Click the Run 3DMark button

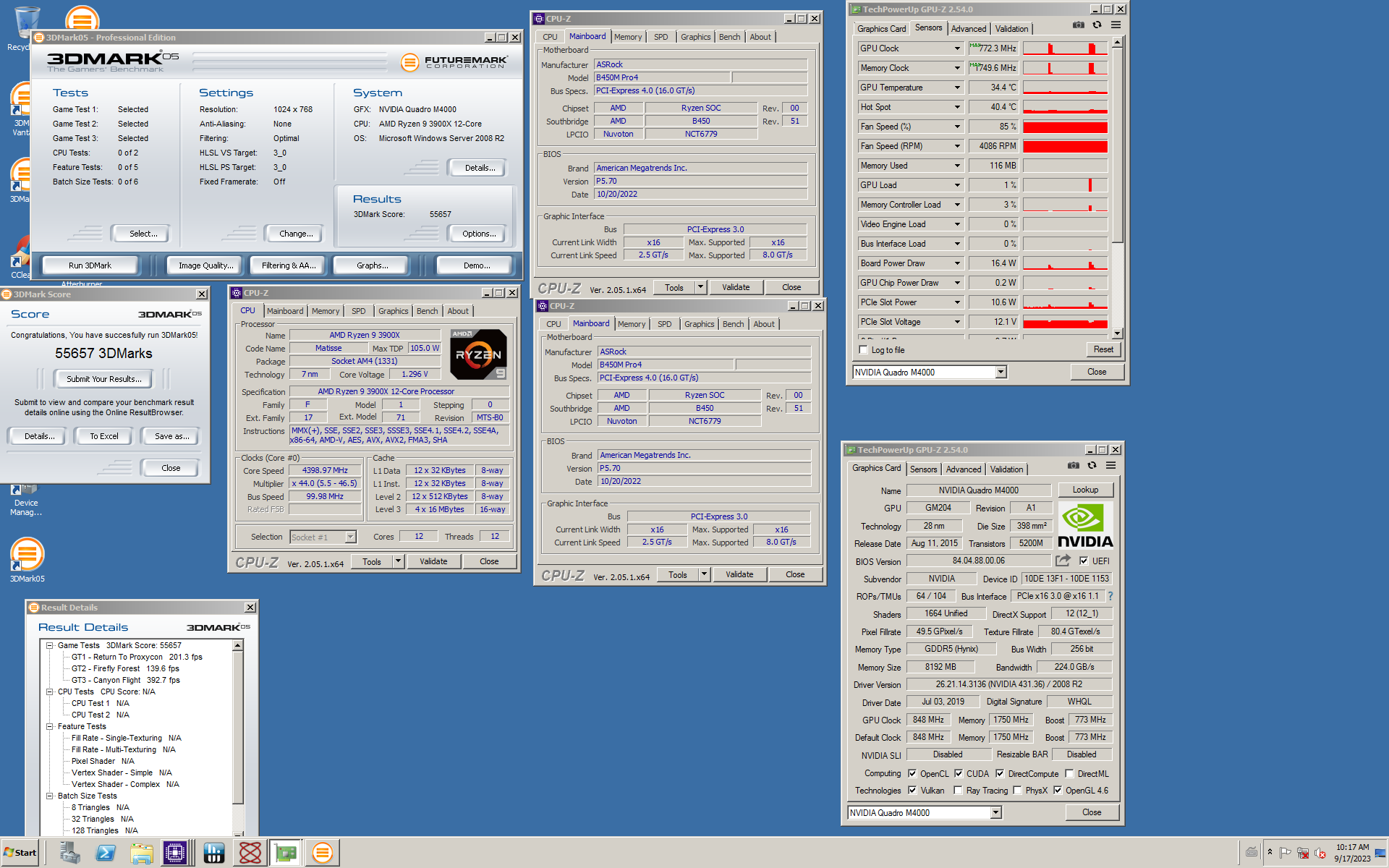90,265
